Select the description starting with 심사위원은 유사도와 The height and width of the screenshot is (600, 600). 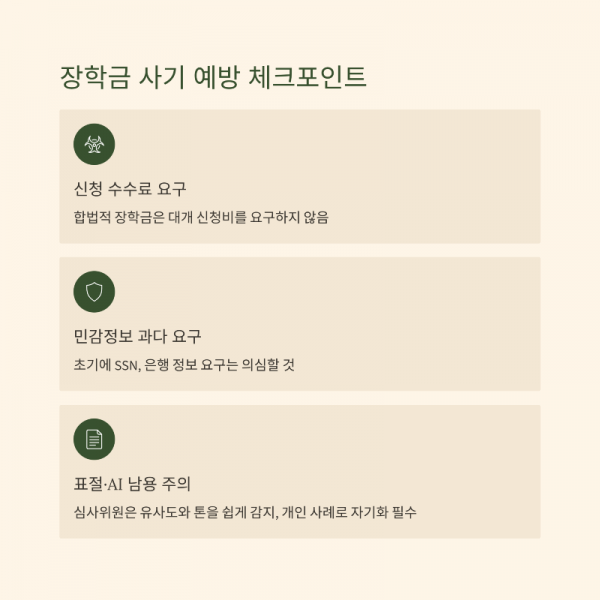245,512
